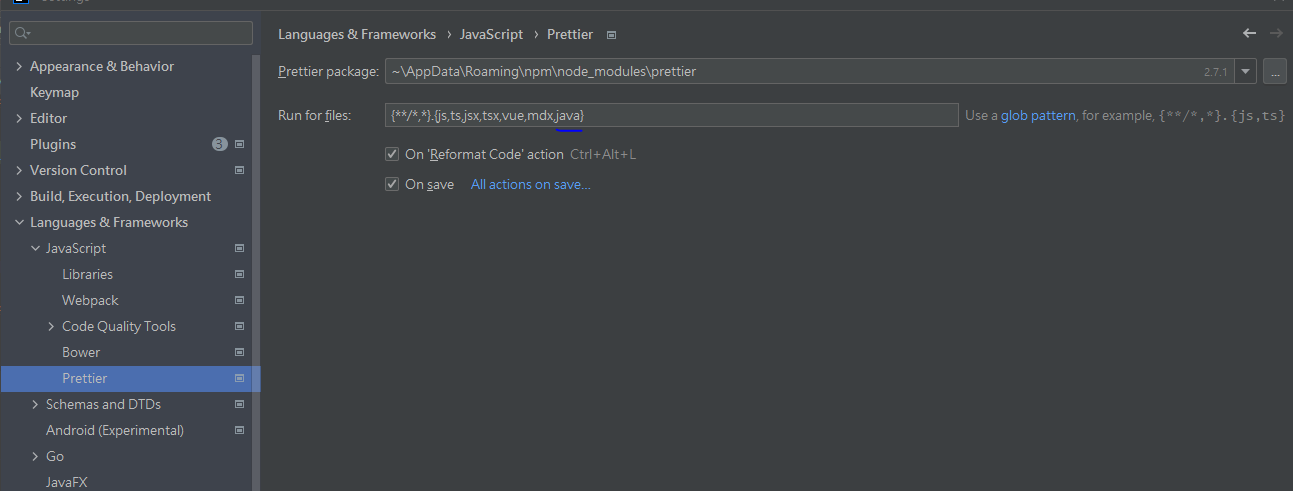This screenshot has height=492, width=1294.
Task: Click the project-level icon beside Android (Experimental)
Action: click(x=239, y=430)
